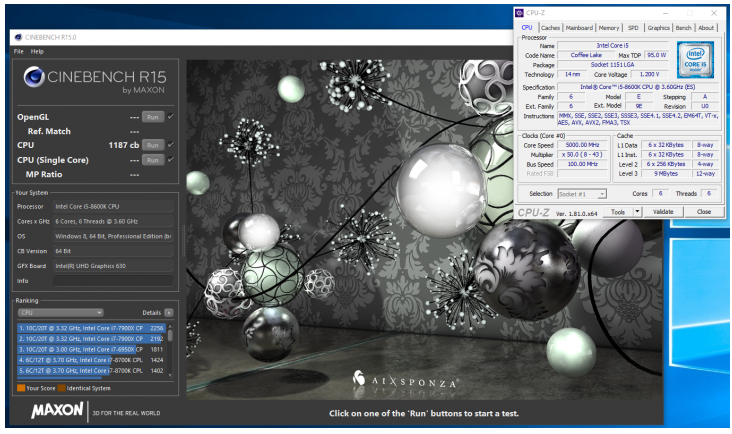Screen dimensions: 732x434
Task: Open the File menu in Cinebench
Action: (18, 51)
